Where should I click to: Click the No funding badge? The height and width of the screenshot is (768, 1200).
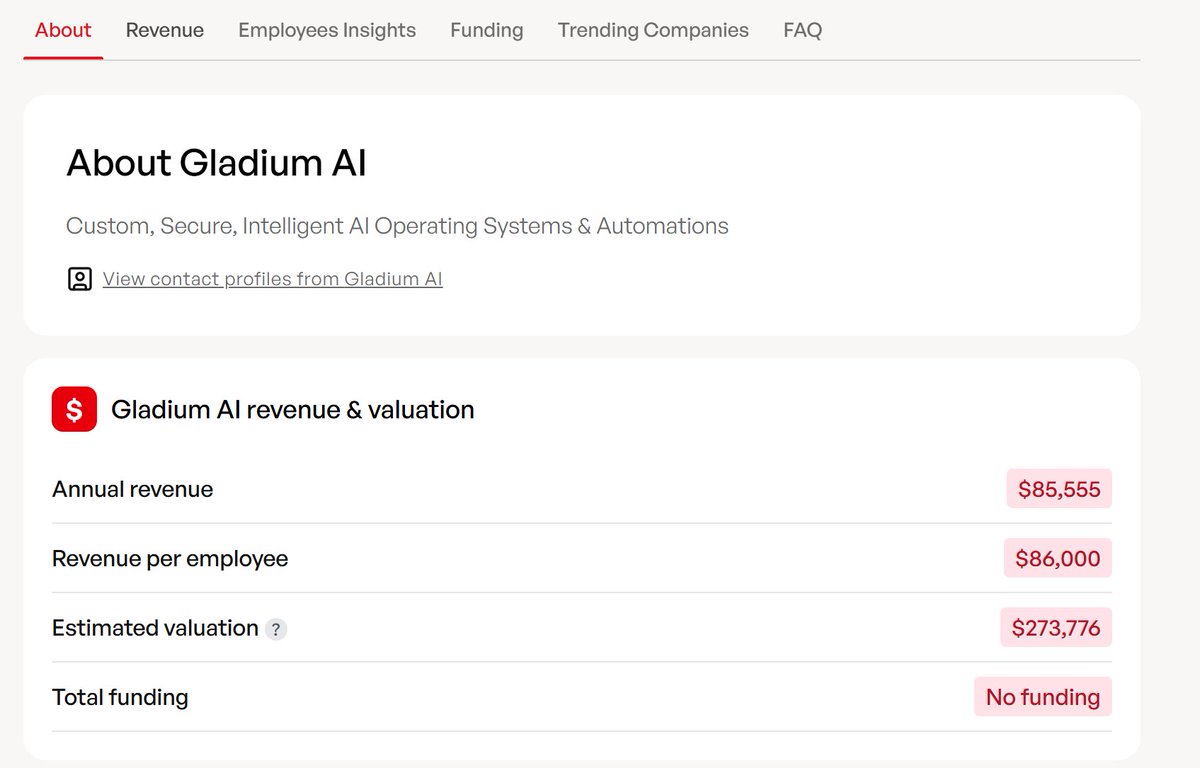coord(1043,697)
